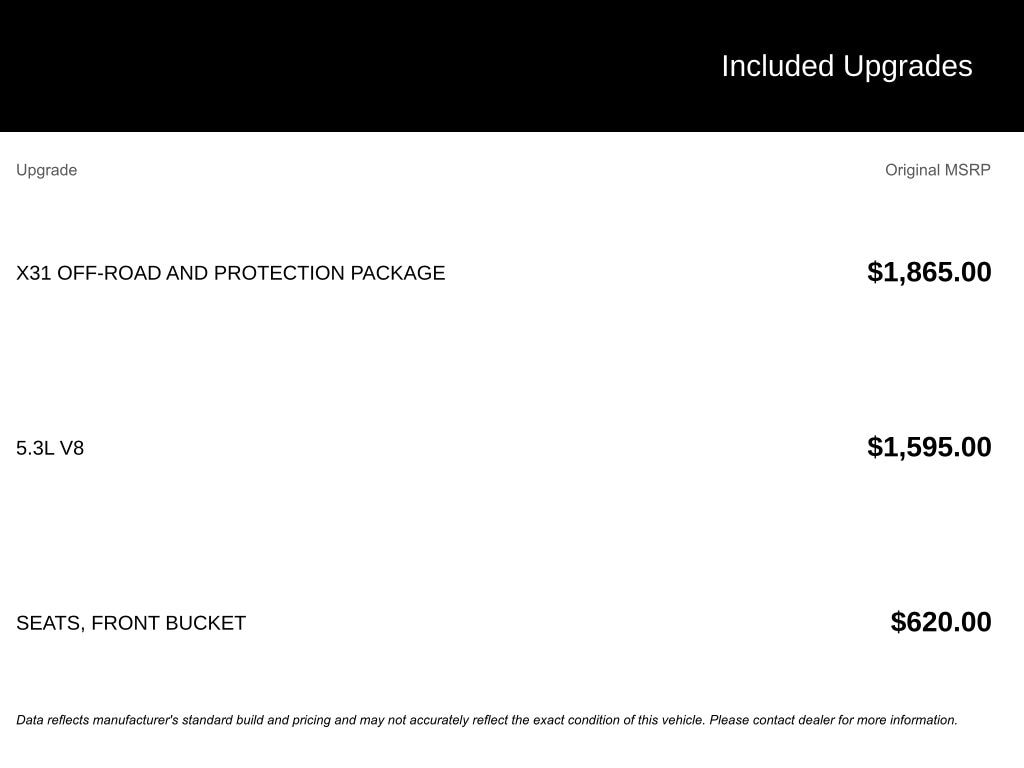Click the $1,865.00 price
Image resolution: width=1024 pixels, height=768 pixels.
point(929,272)
